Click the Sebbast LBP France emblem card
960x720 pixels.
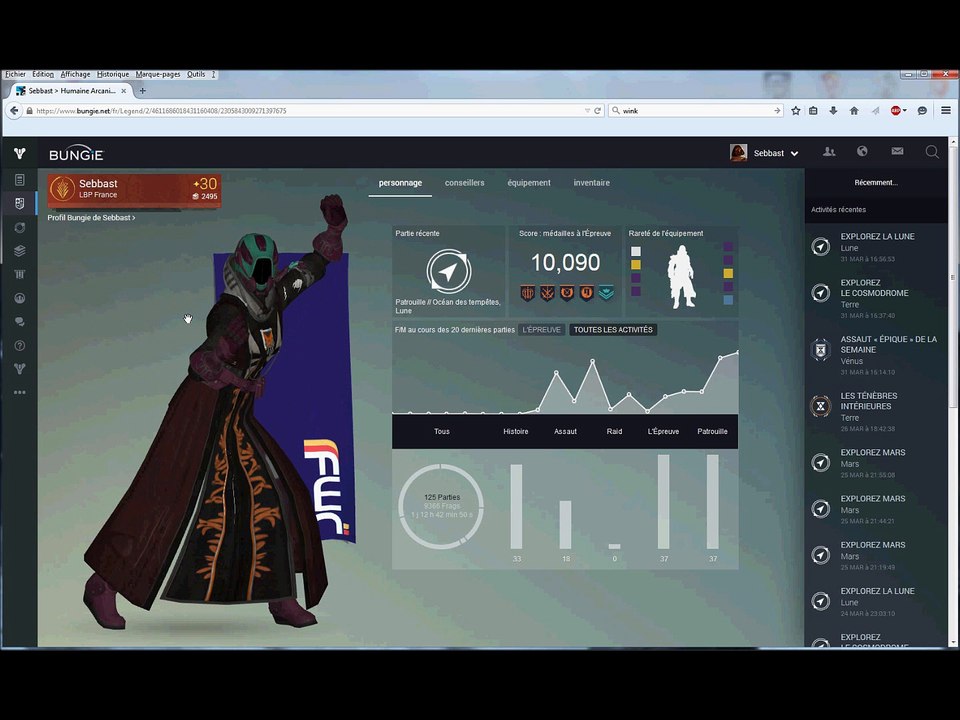coord(134,190)
